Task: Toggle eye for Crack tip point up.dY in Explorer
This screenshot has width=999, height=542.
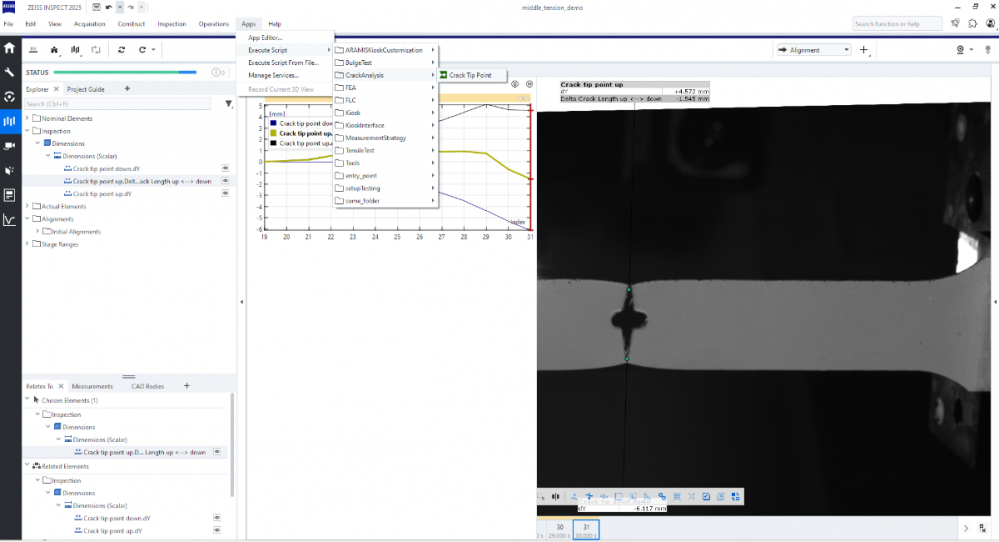Action: (x=225, y=193)
